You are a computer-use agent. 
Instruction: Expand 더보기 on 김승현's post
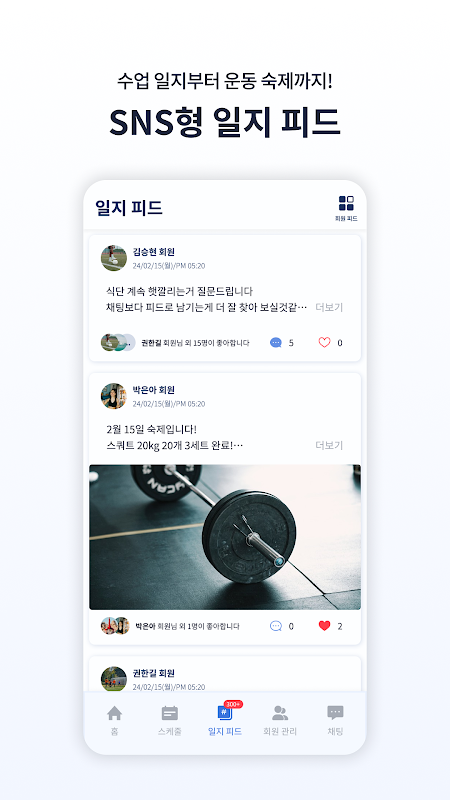pyautogui.click(x=329, y=307)
